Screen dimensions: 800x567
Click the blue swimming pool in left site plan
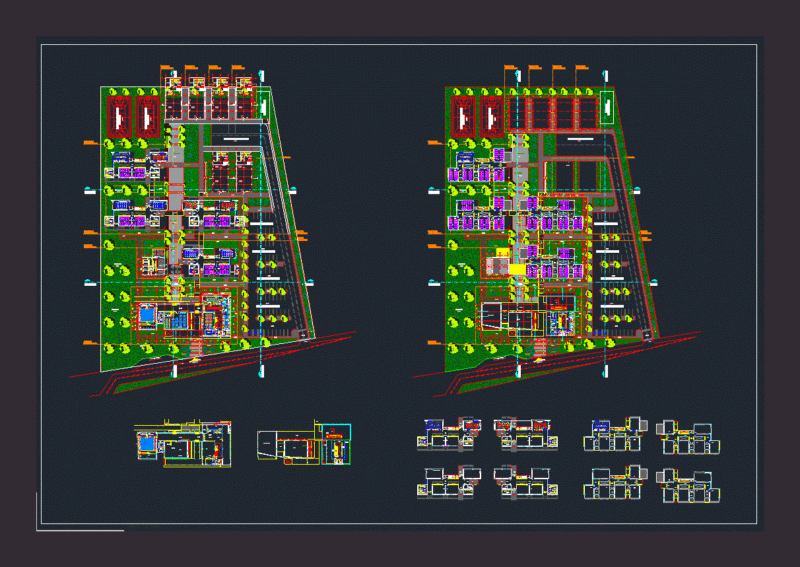147,314
